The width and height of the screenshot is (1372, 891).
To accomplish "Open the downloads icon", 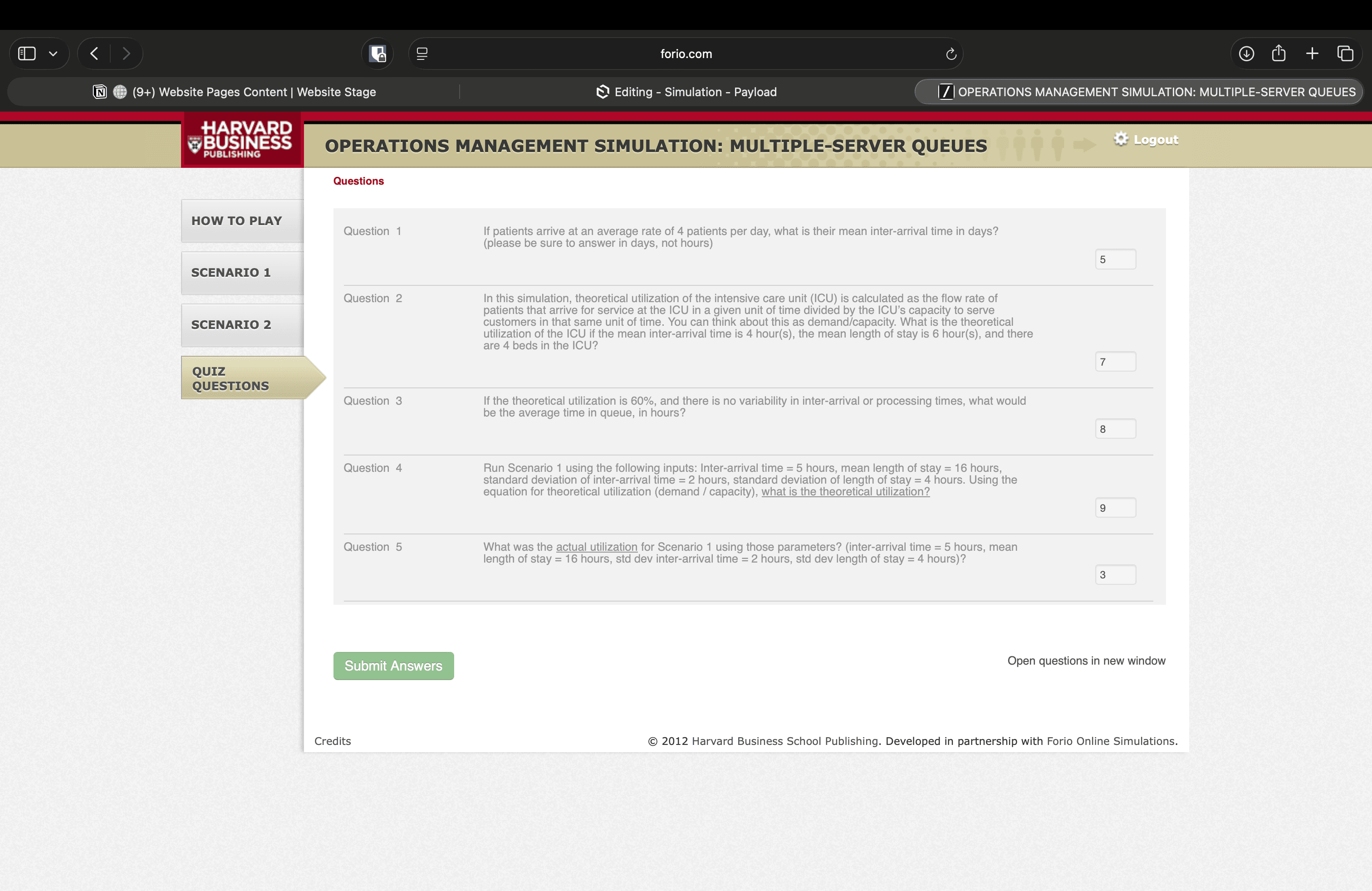I will pyautogui.click(x=1246, y=54).
